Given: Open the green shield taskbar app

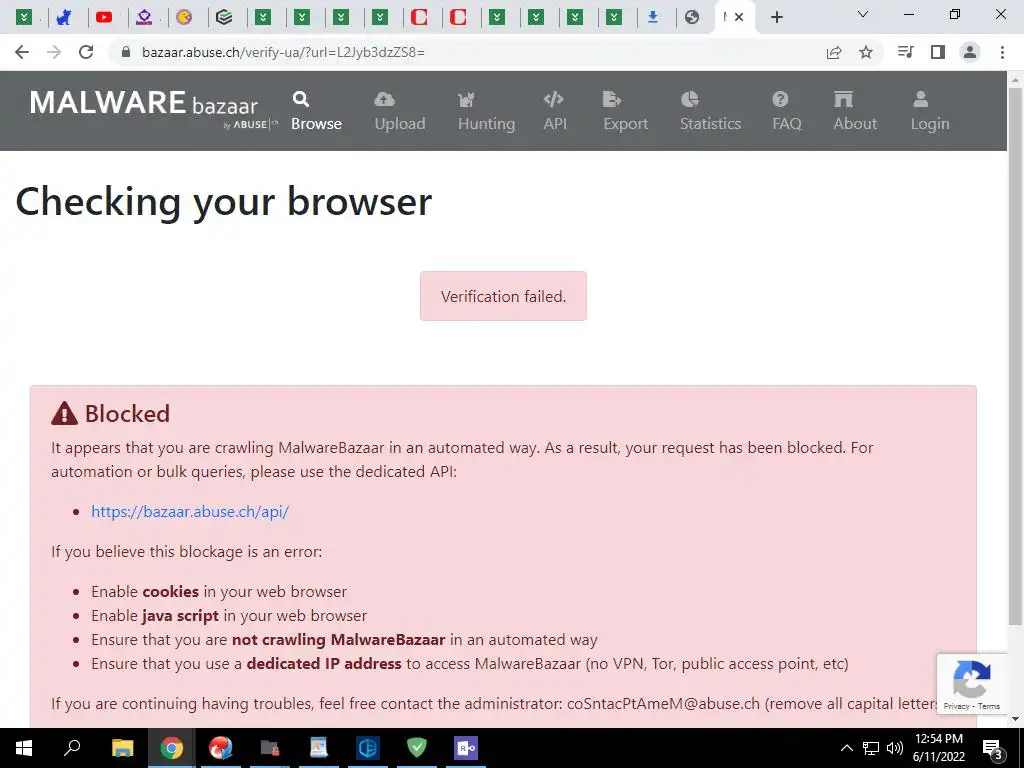Looking at the screenshot, I should [x=417, y=748].
